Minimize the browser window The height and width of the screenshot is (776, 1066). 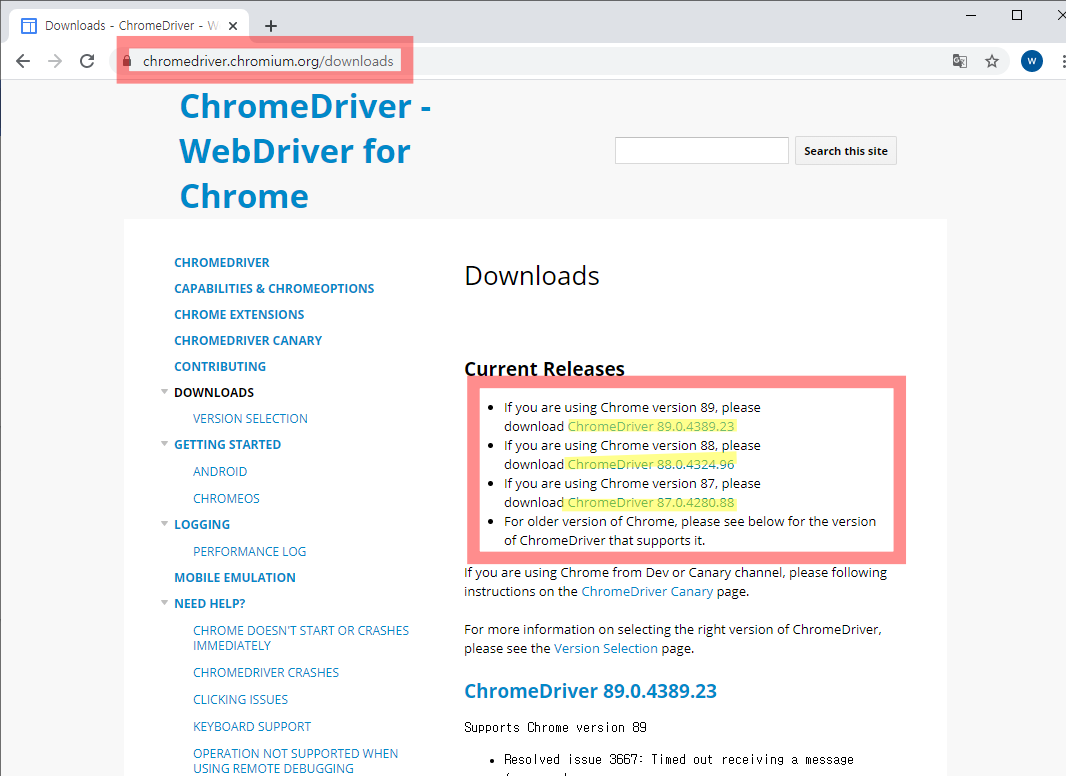(971, 15)
